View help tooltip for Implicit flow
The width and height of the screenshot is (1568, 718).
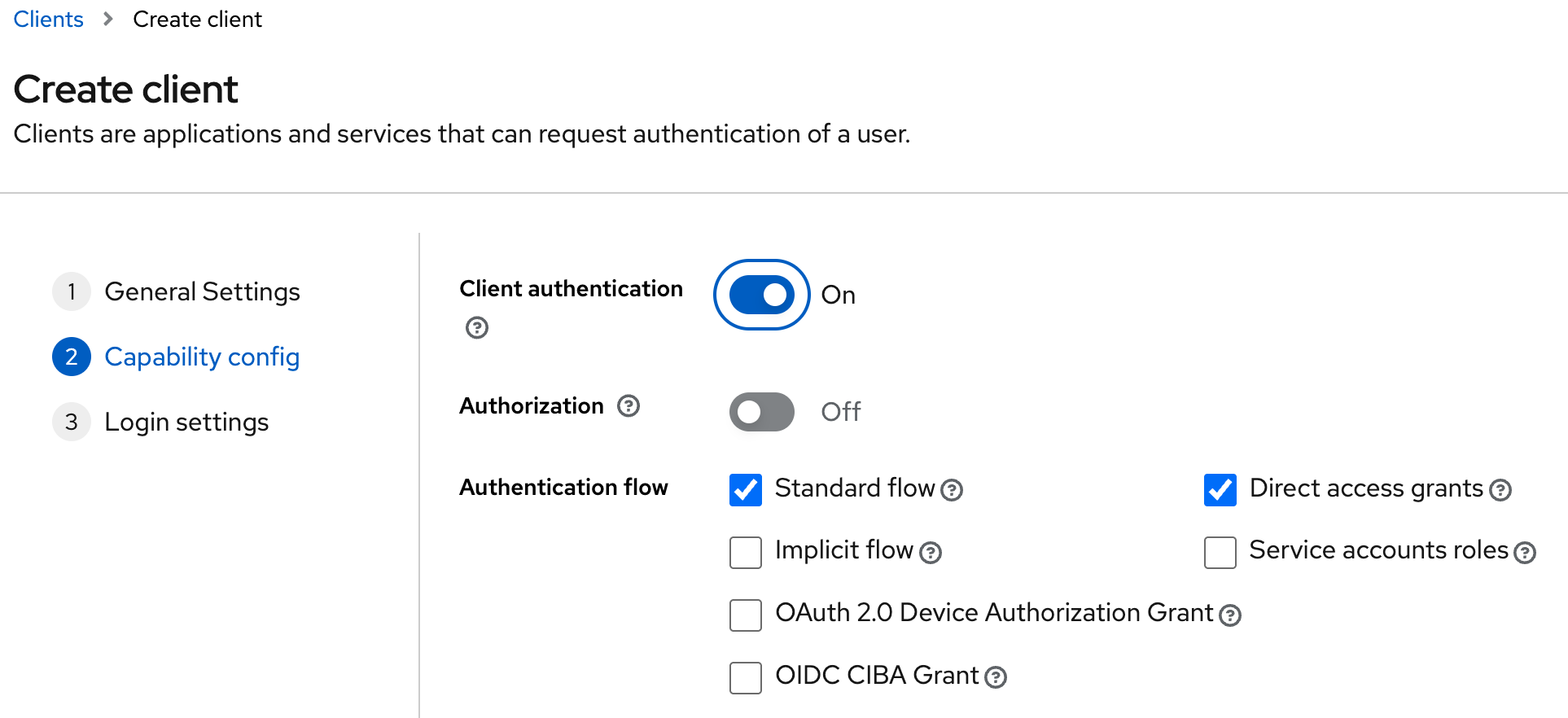click(931, 553)
